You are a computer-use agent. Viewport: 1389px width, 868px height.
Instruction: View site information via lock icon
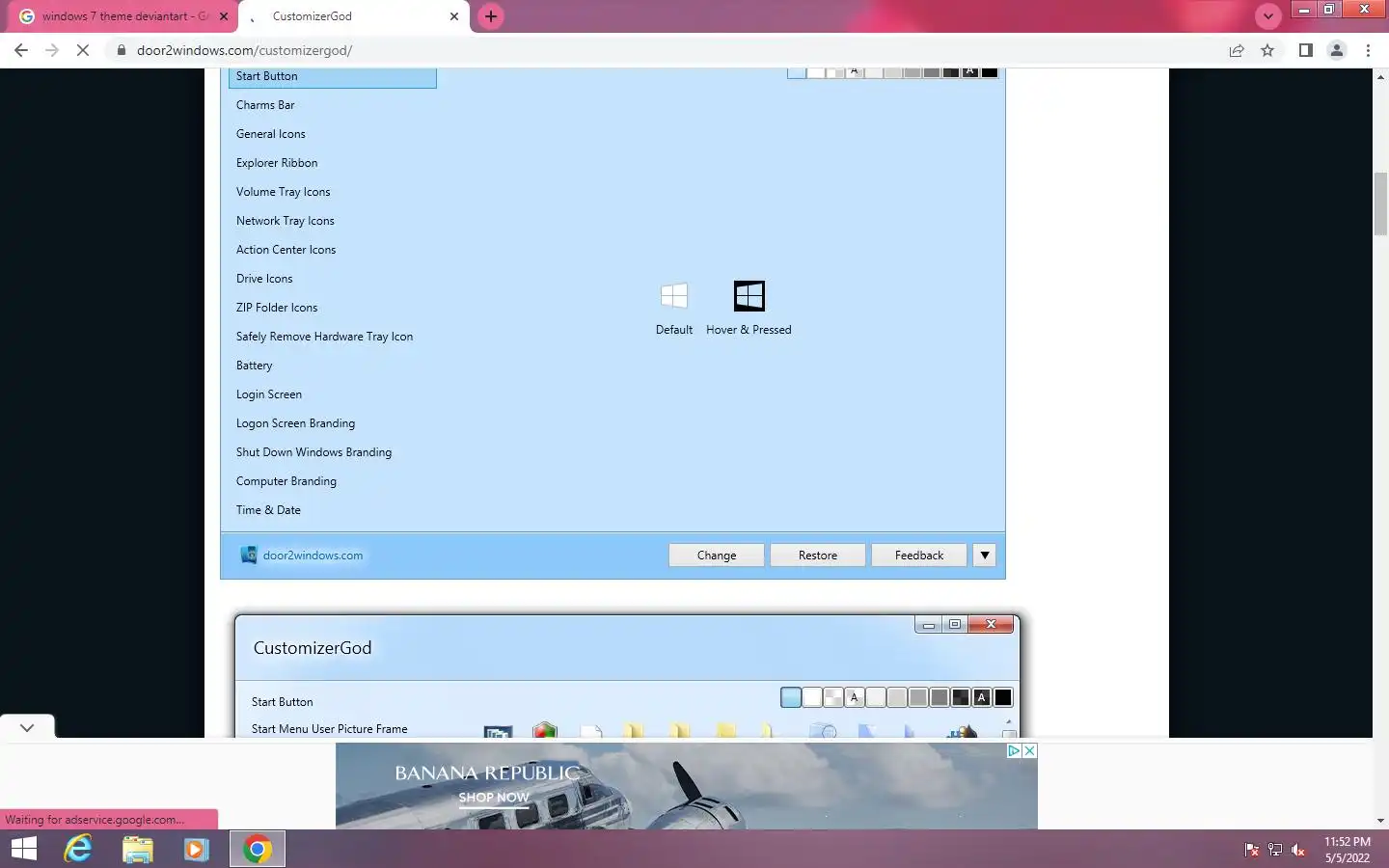click(122, 50)
